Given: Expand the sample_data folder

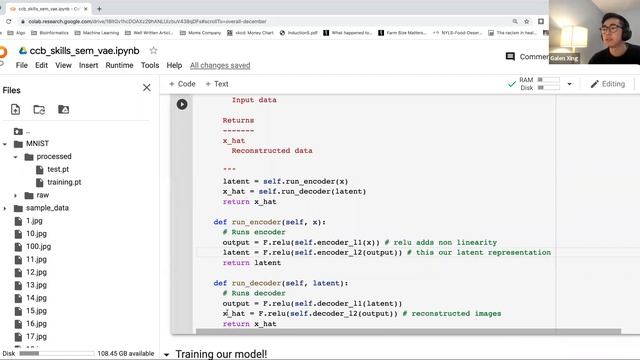Looking at the screenshot, I should [x=5, y=208].
